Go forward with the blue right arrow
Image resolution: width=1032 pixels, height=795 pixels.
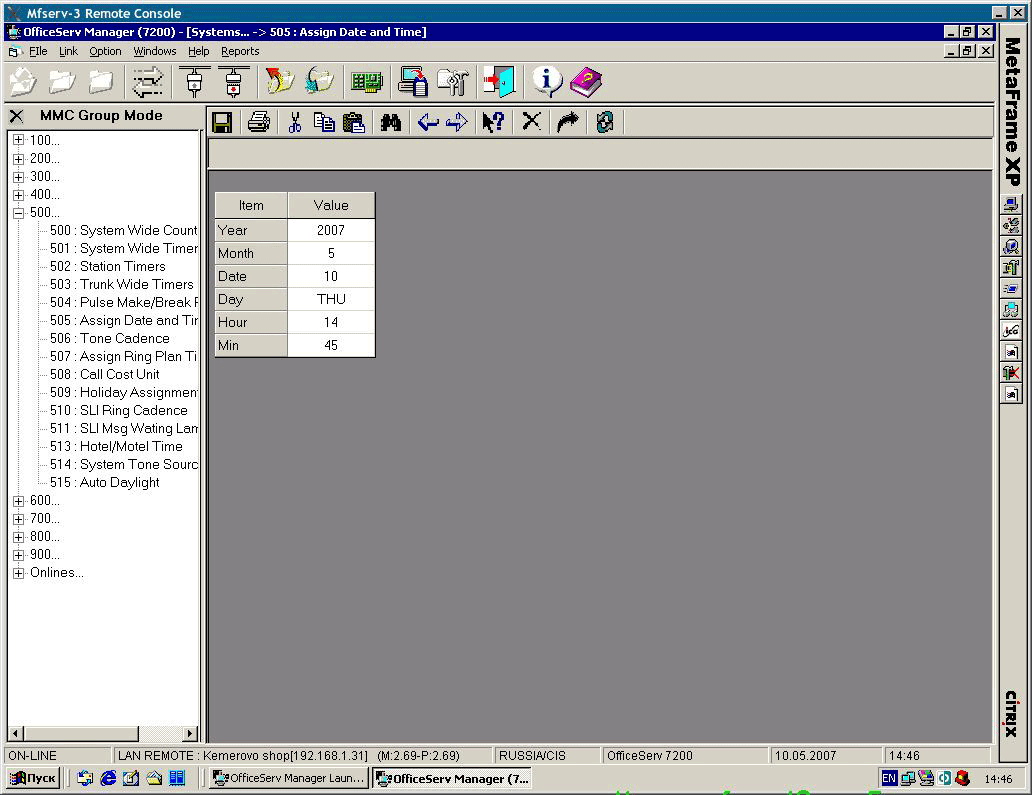pos(457,122)
